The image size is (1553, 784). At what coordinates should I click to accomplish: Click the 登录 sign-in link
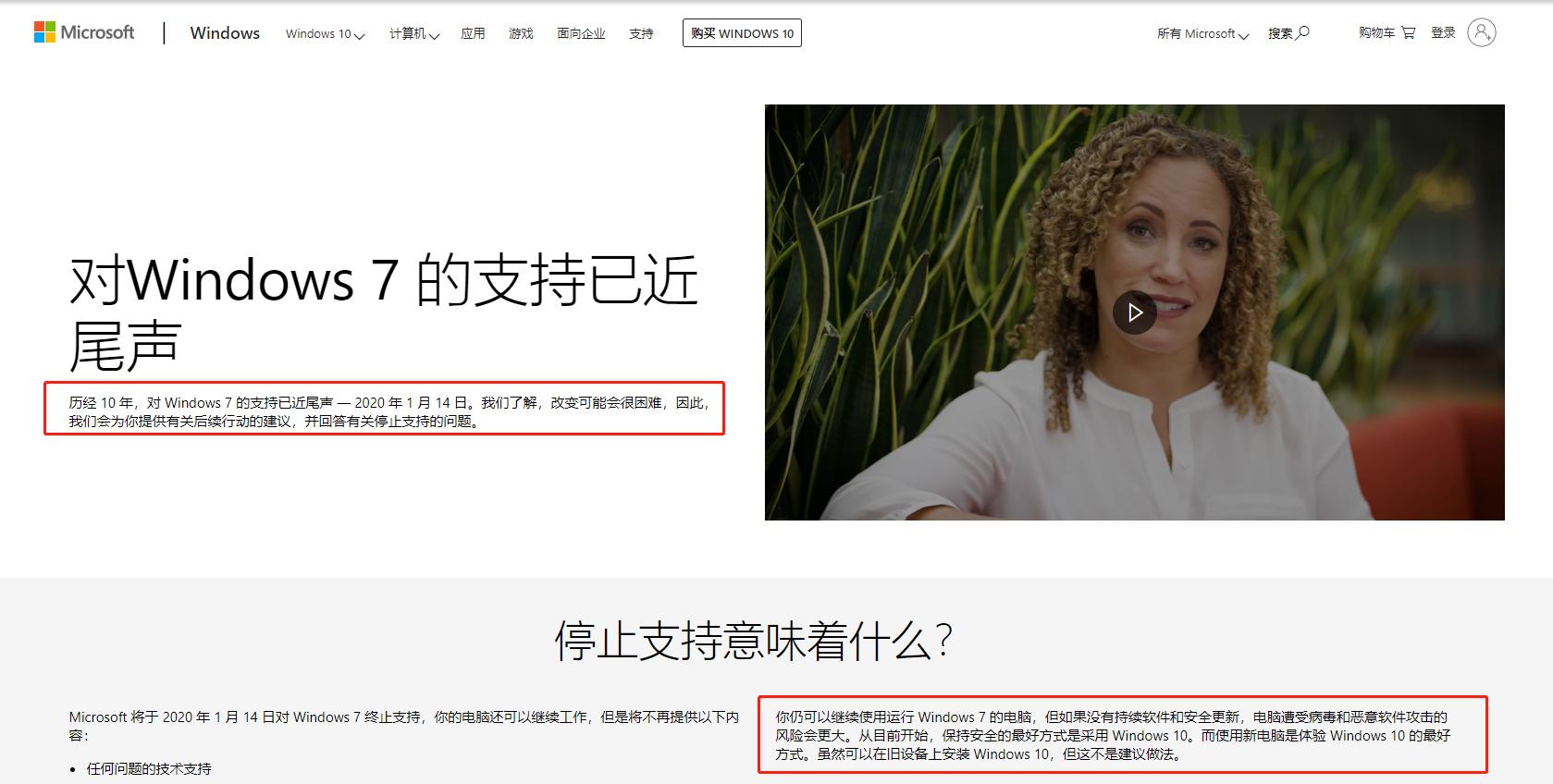click(x=1443, y=32)
